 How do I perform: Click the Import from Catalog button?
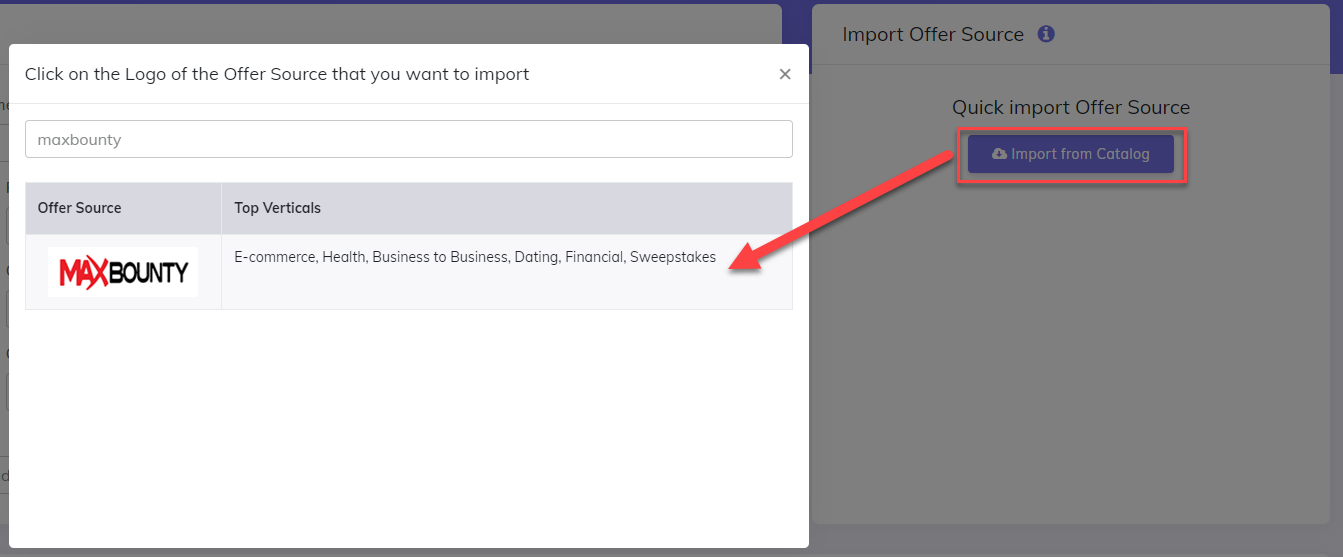(x=1071, y=154)
